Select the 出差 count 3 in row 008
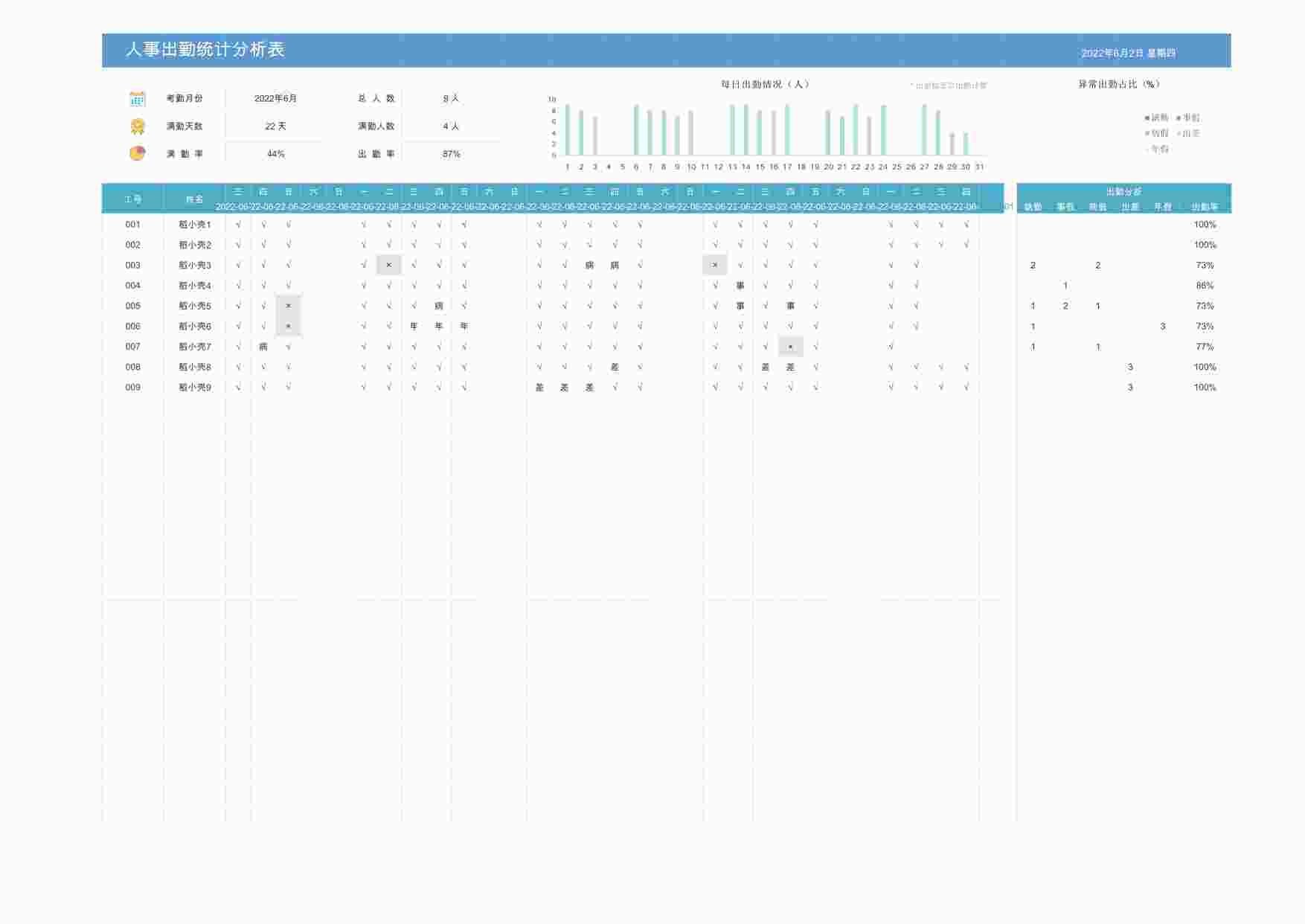 (x=1130, y=367)
